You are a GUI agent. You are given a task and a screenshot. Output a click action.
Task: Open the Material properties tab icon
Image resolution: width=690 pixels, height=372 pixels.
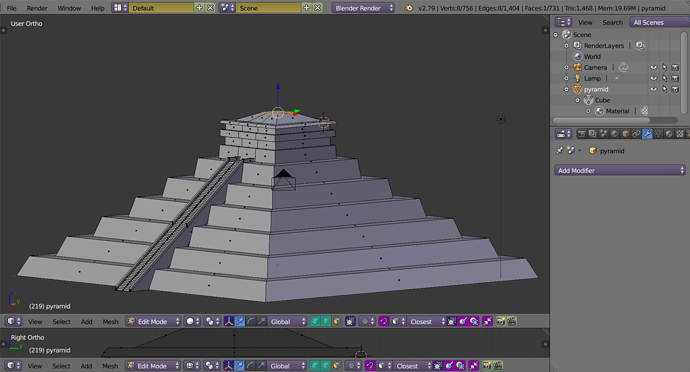669,134
